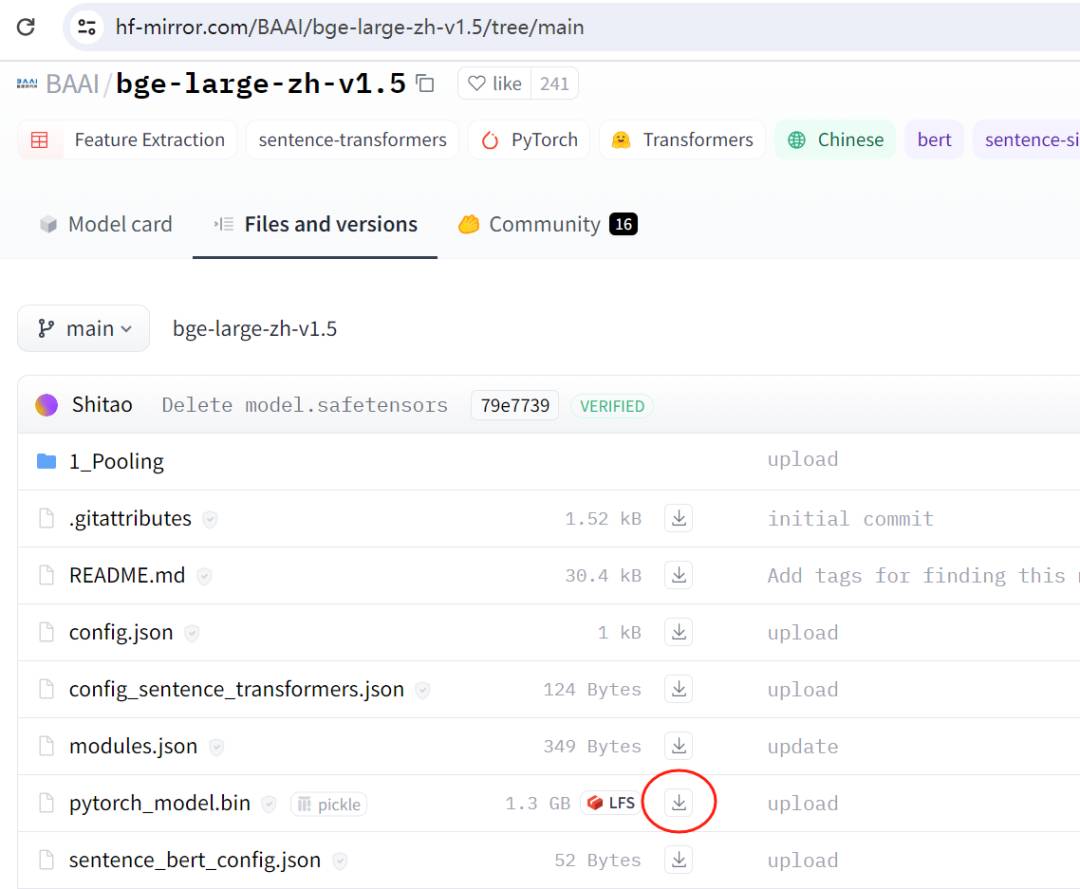Click bge-large-zh-v1.5 breadcrumb path
This screenshot has height=889, width=1080.
click(x=255, y=328)
